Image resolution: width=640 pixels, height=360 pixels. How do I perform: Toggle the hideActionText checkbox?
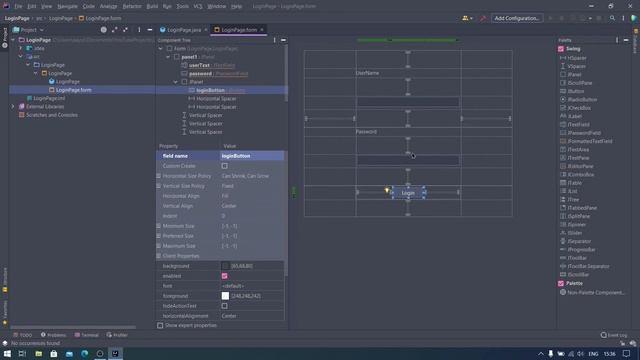[x=224, y=306]
